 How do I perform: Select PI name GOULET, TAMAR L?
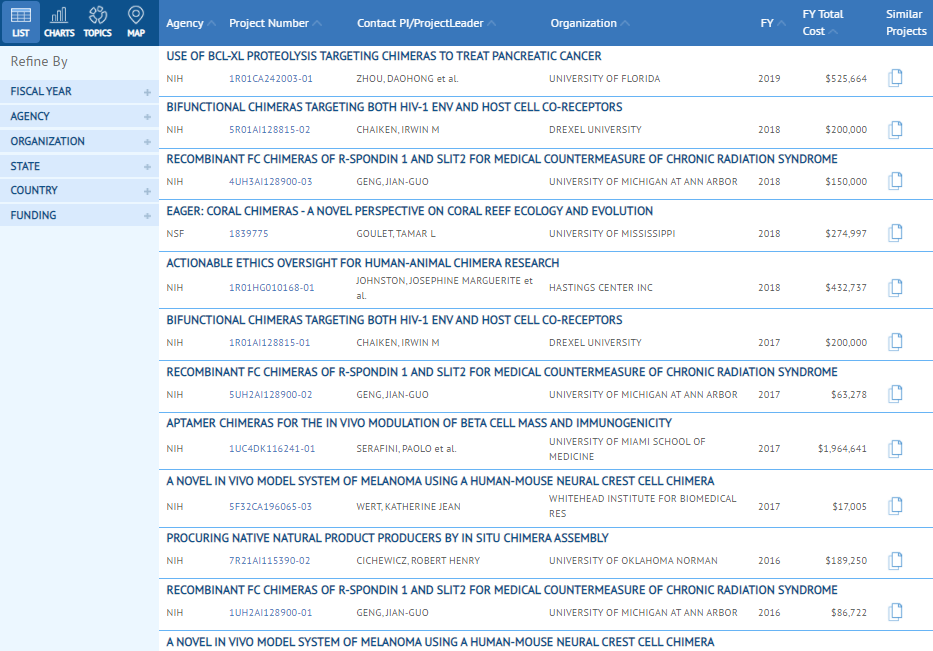[396, 234]
